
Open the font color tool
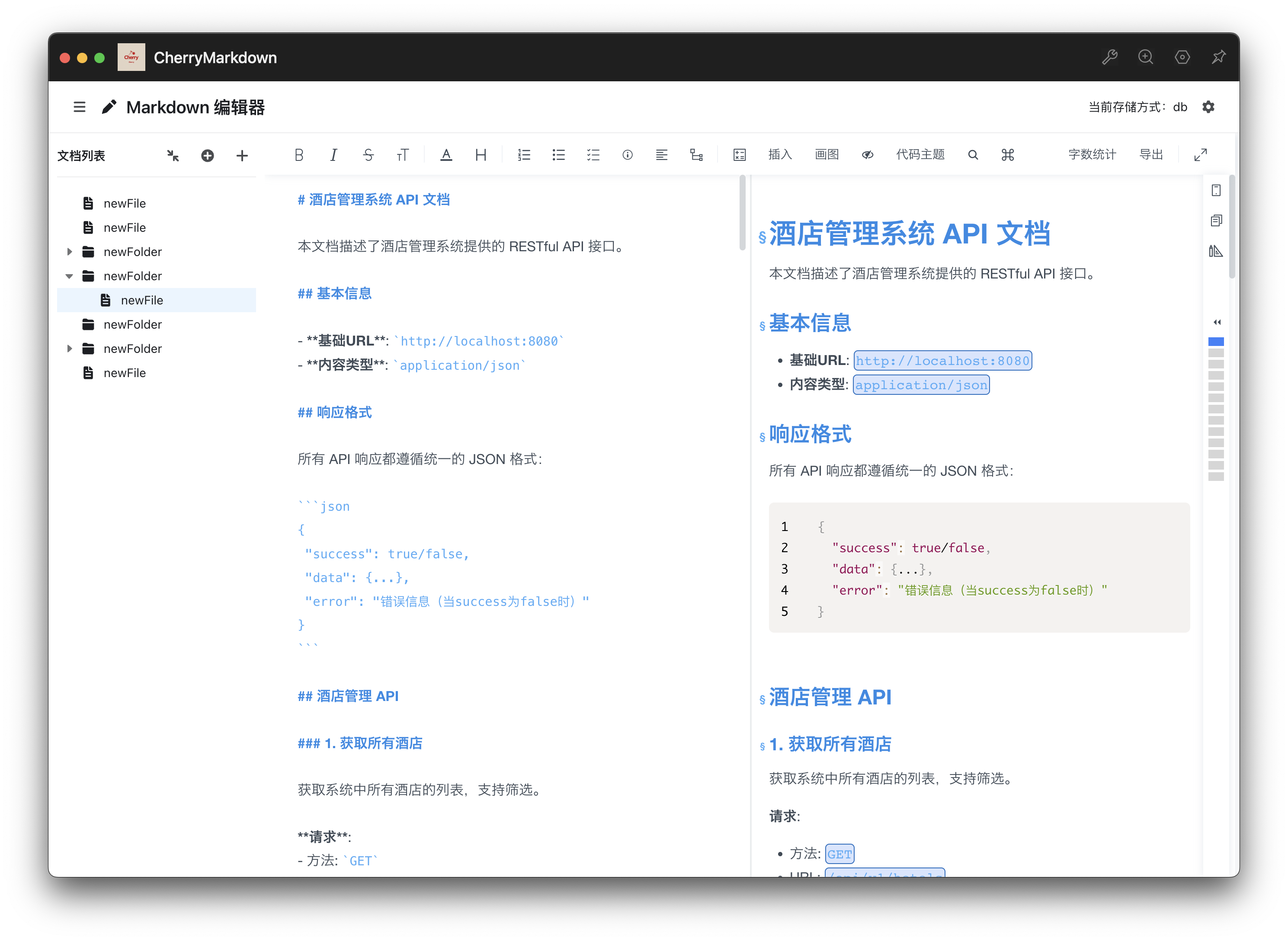446,155
